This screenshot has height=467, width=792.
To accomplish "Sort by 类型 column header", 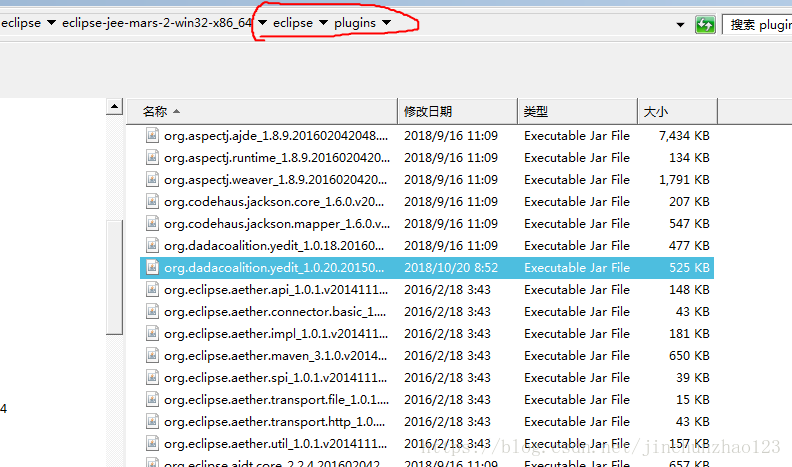I will [577, 111].
